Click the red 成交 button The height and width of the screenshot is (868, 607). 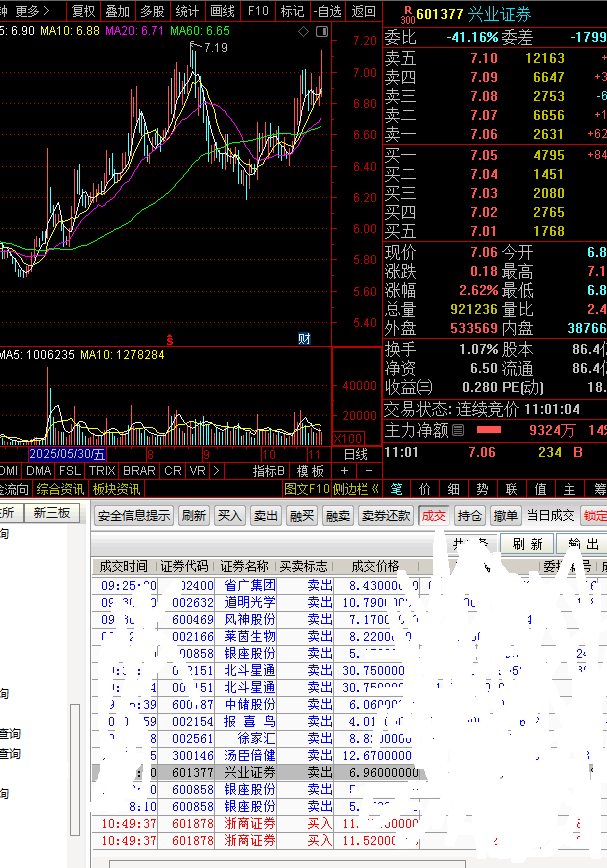click(433, 515)
